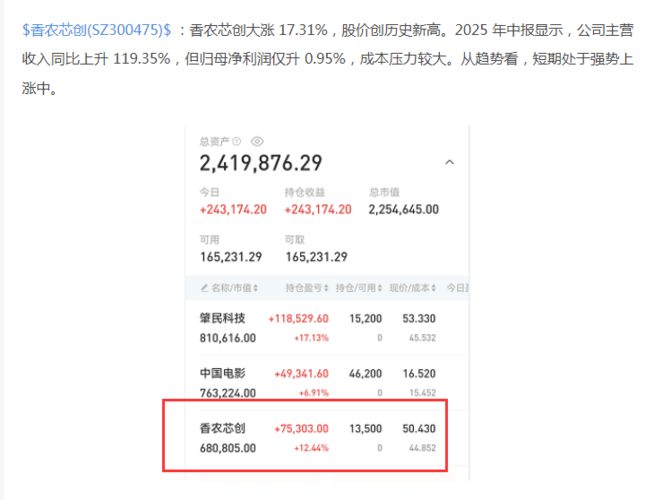Select the 香农芯创 holding name
Viewport: 645px width, 500px height.
pos(223,428)
